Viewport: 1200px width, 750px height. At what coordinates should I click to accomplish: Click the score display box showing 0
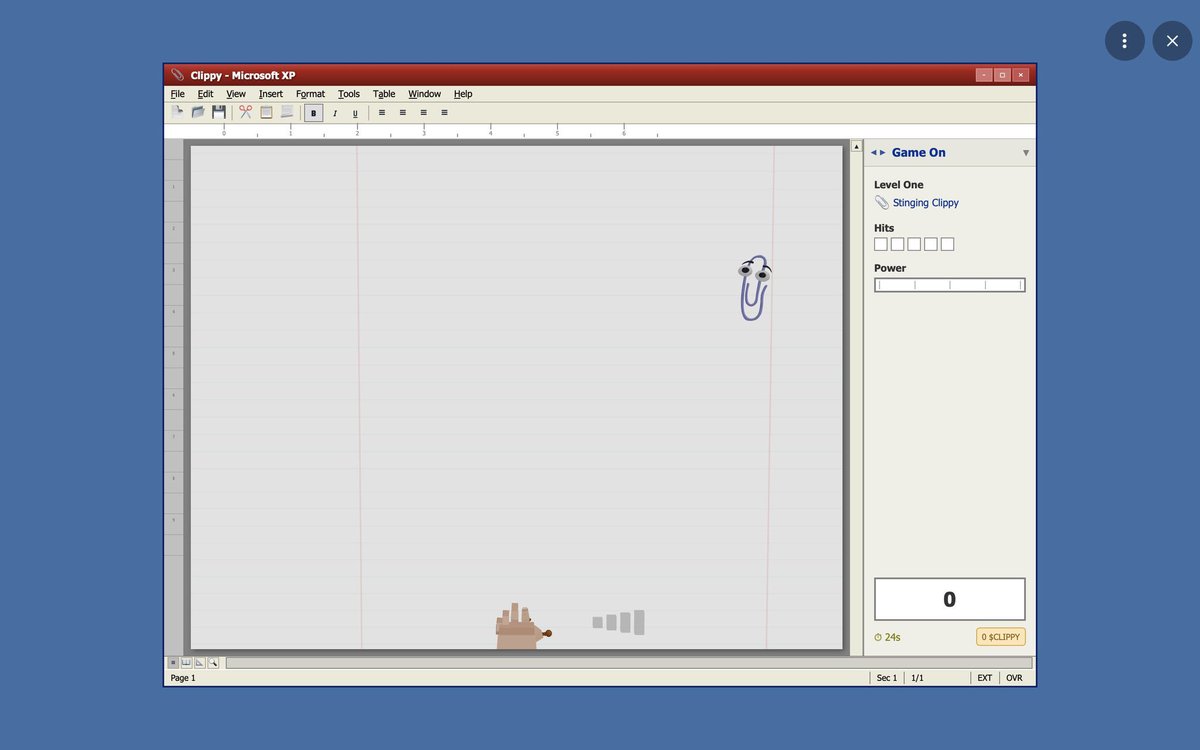(950, 599)
